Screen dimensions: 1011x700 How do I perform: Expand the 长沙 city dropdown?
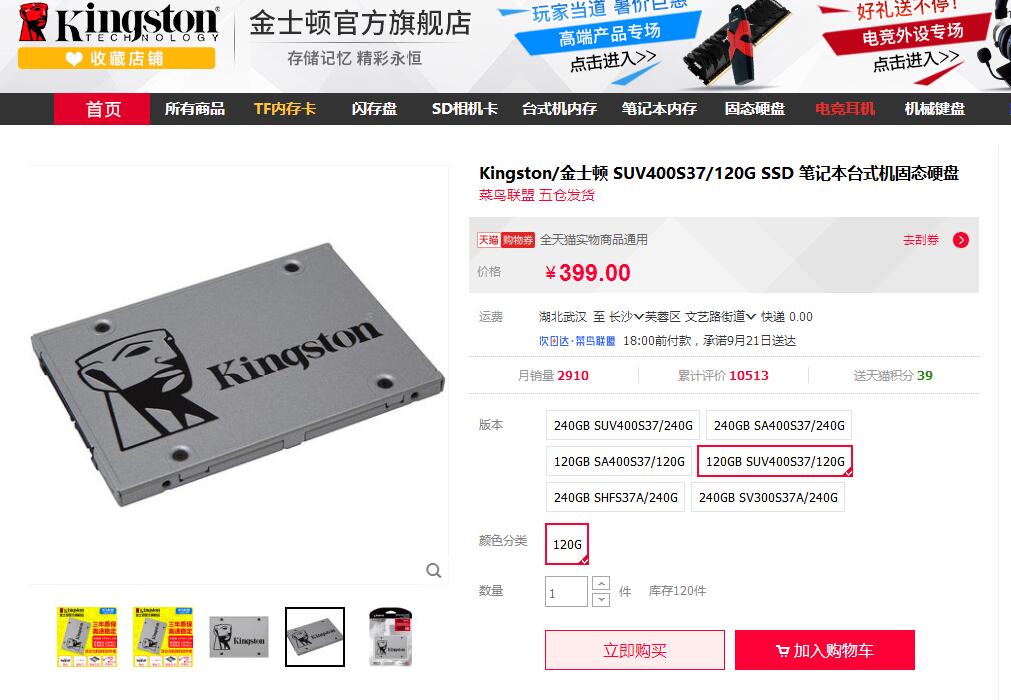(626, 316)
